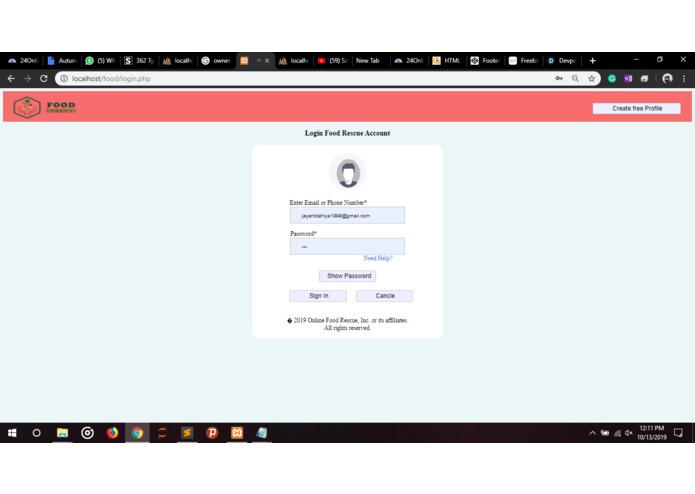
Task: Open the taskbar clock and date
Action: (652, 433)
